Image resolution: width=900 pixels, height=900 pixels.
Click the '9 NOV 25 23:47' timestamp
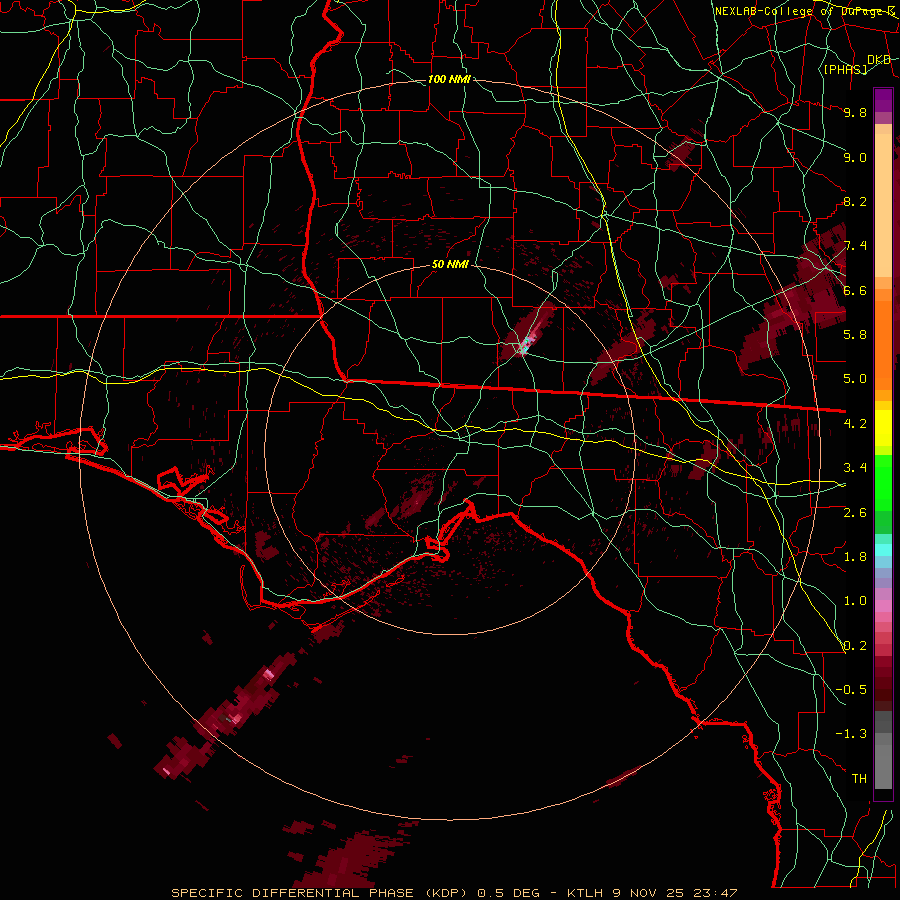tap(675, 893)
